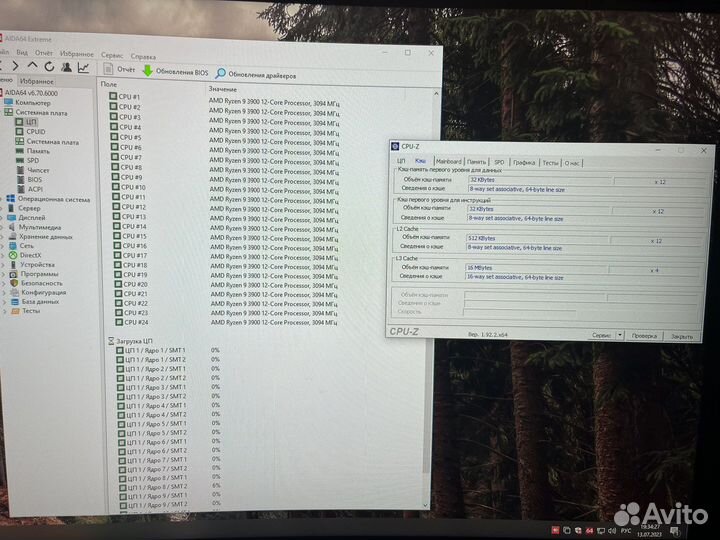
Task: Open the AIDA64 graph chart icon
Action: 83,68
